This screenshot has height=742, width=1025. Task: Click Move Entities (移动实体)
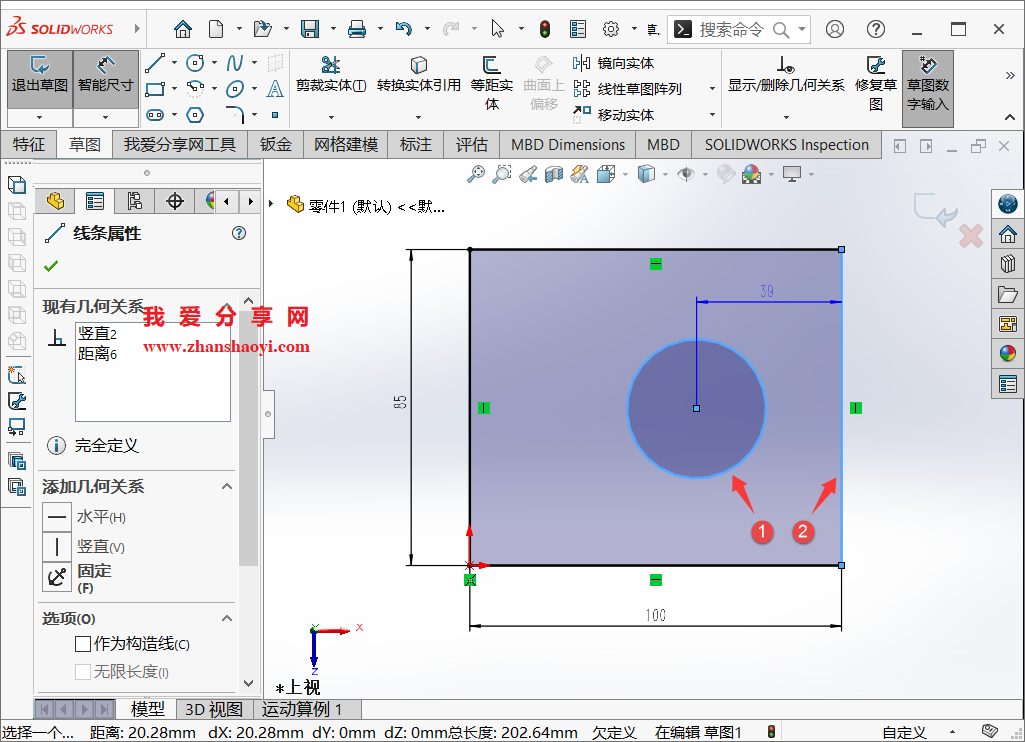click(614, 115)
